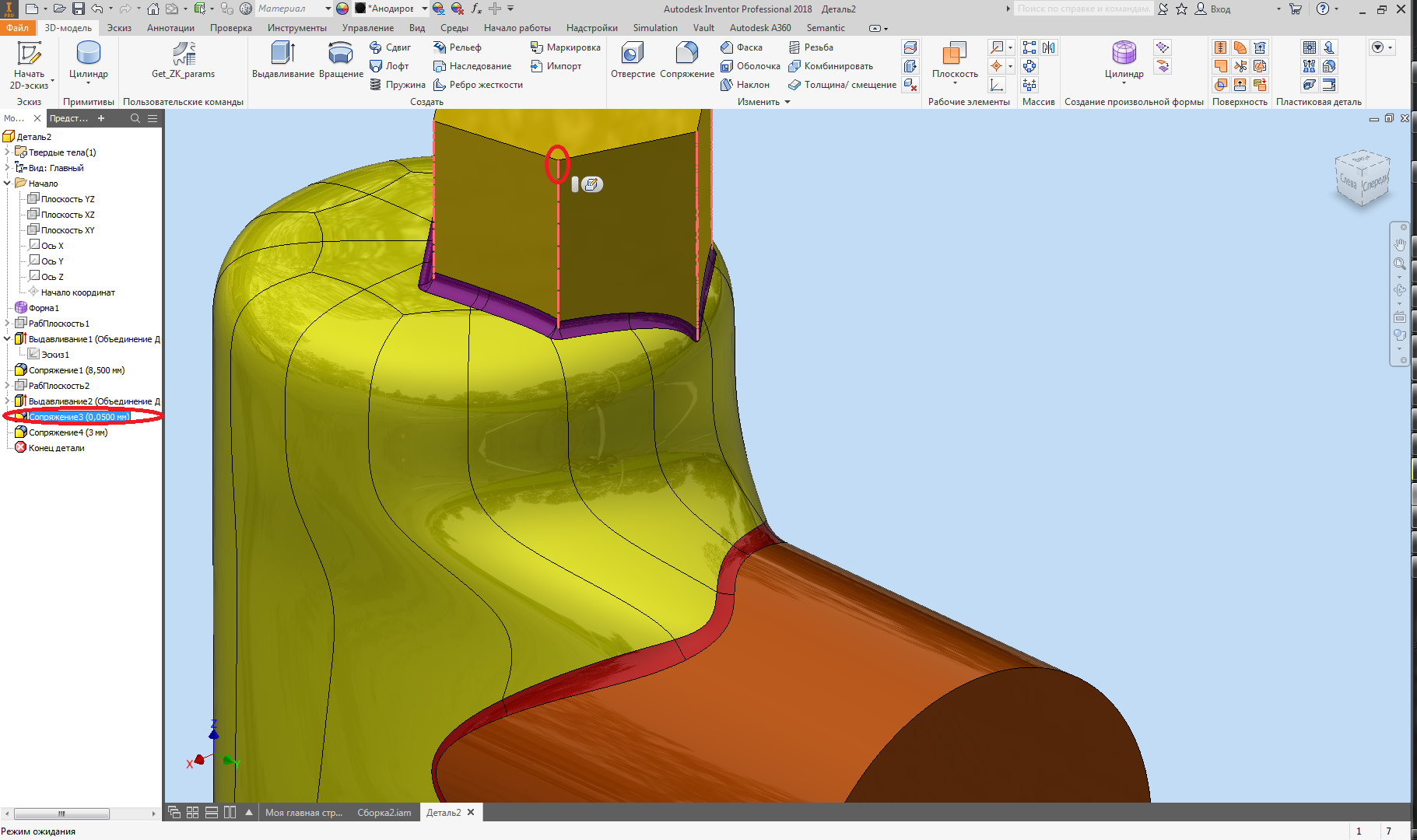Select the Cylinder primitive tool
Image resolution: width=1417 pixels, height=840 pixels.
pos(88,61)
